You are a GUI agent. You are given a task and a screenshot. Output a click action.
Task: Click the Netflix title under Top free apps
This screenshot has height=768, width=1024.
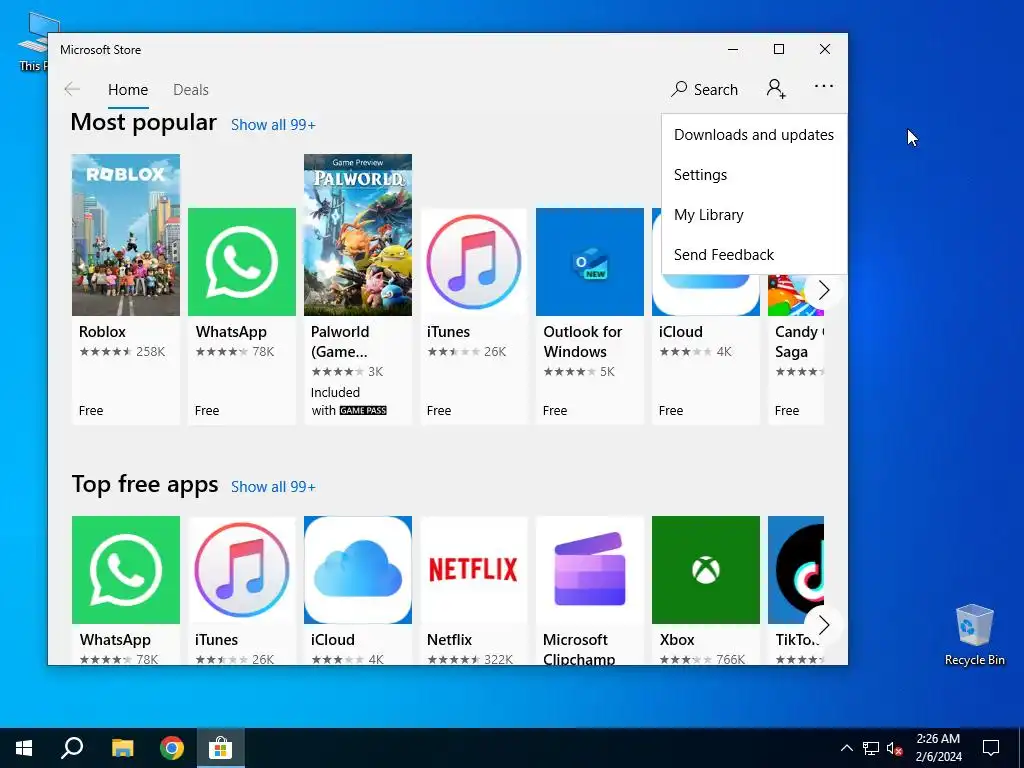[x=449, y=639]
